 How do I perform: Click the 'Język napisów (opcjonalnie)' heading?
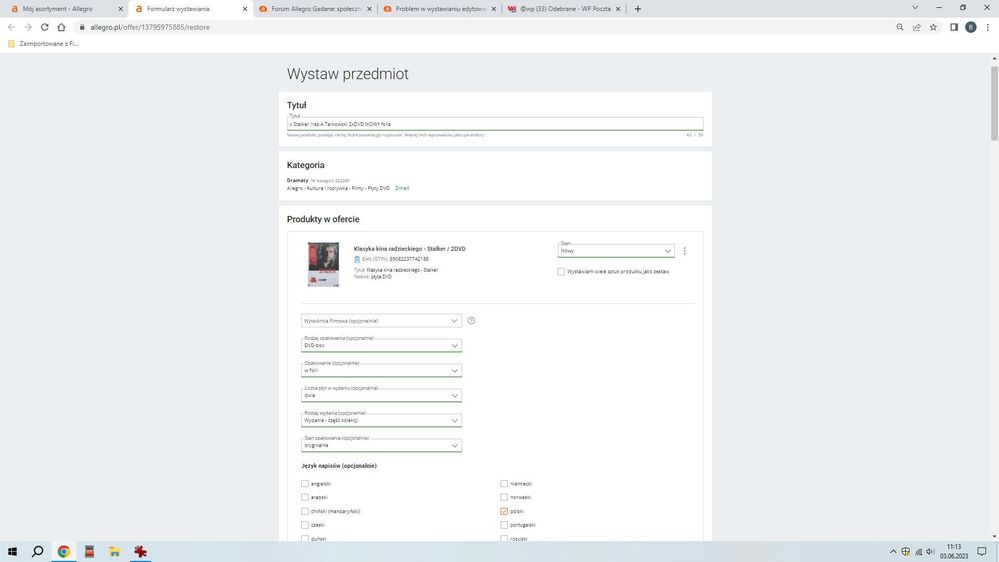[x=339, y=466]
